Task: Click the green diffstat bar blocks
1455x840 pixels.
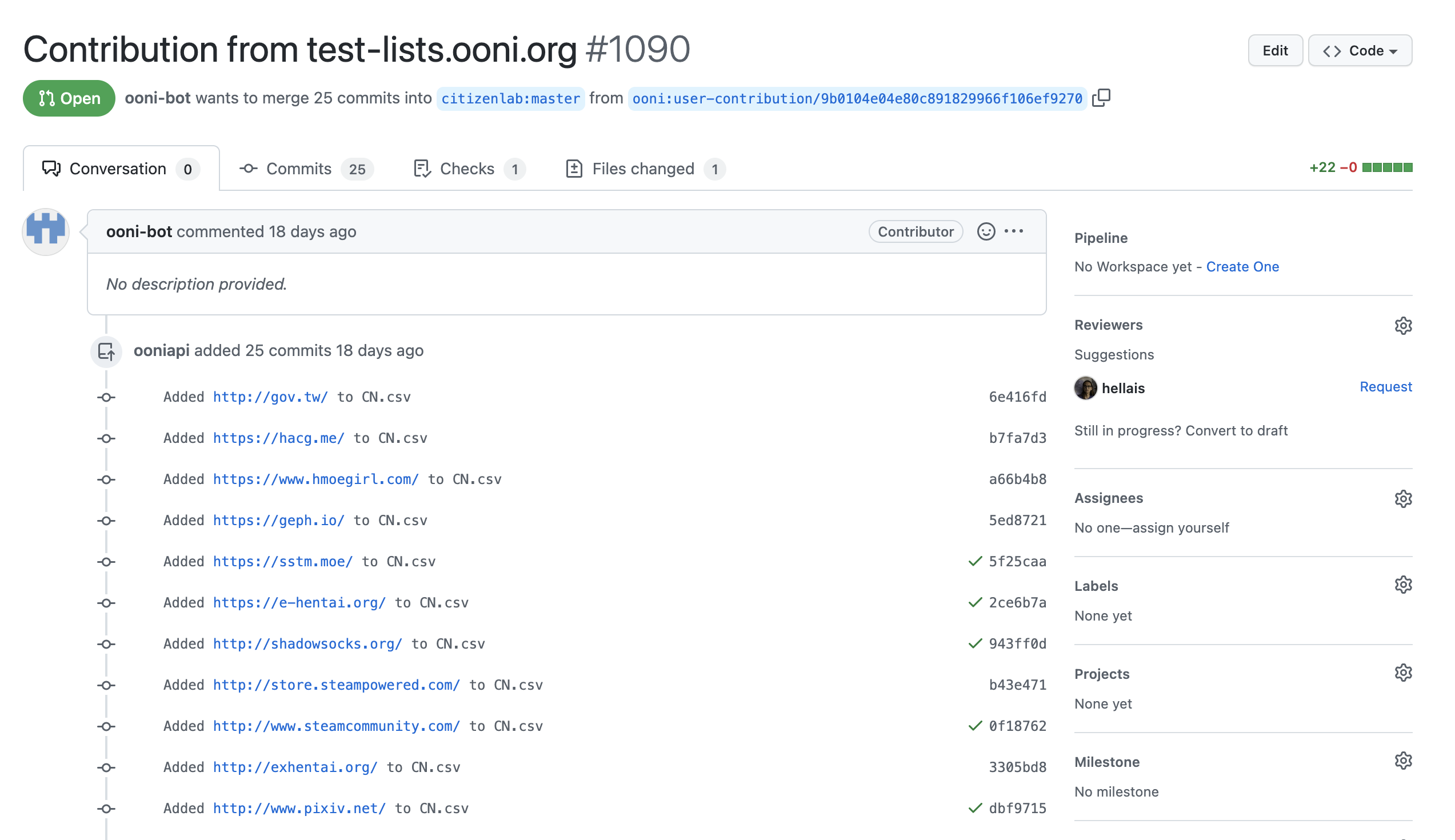Action: (x=1387, y=167)
